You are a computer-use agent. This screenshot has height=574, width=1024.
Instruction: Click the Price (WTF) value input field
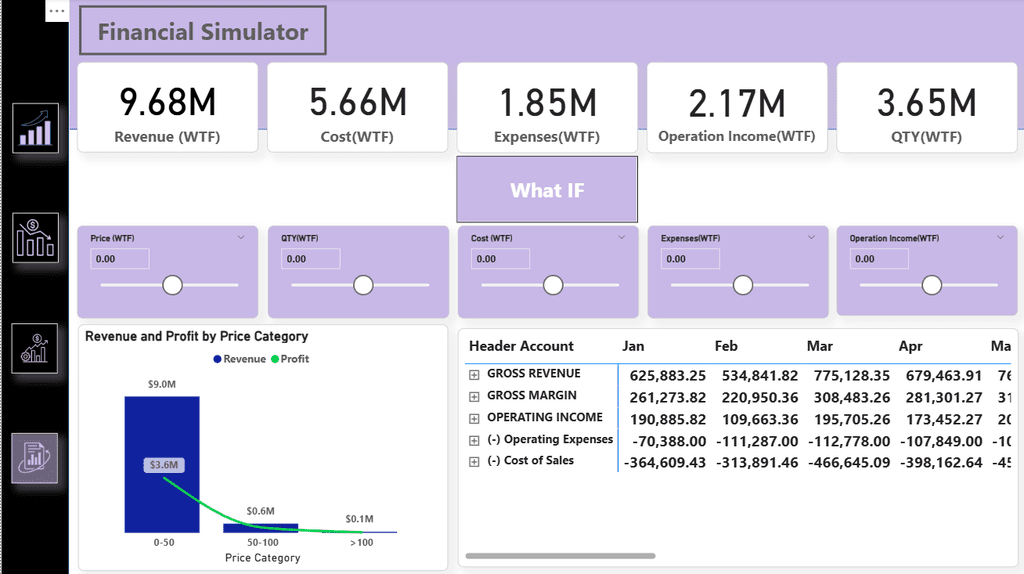click(119, 259)
